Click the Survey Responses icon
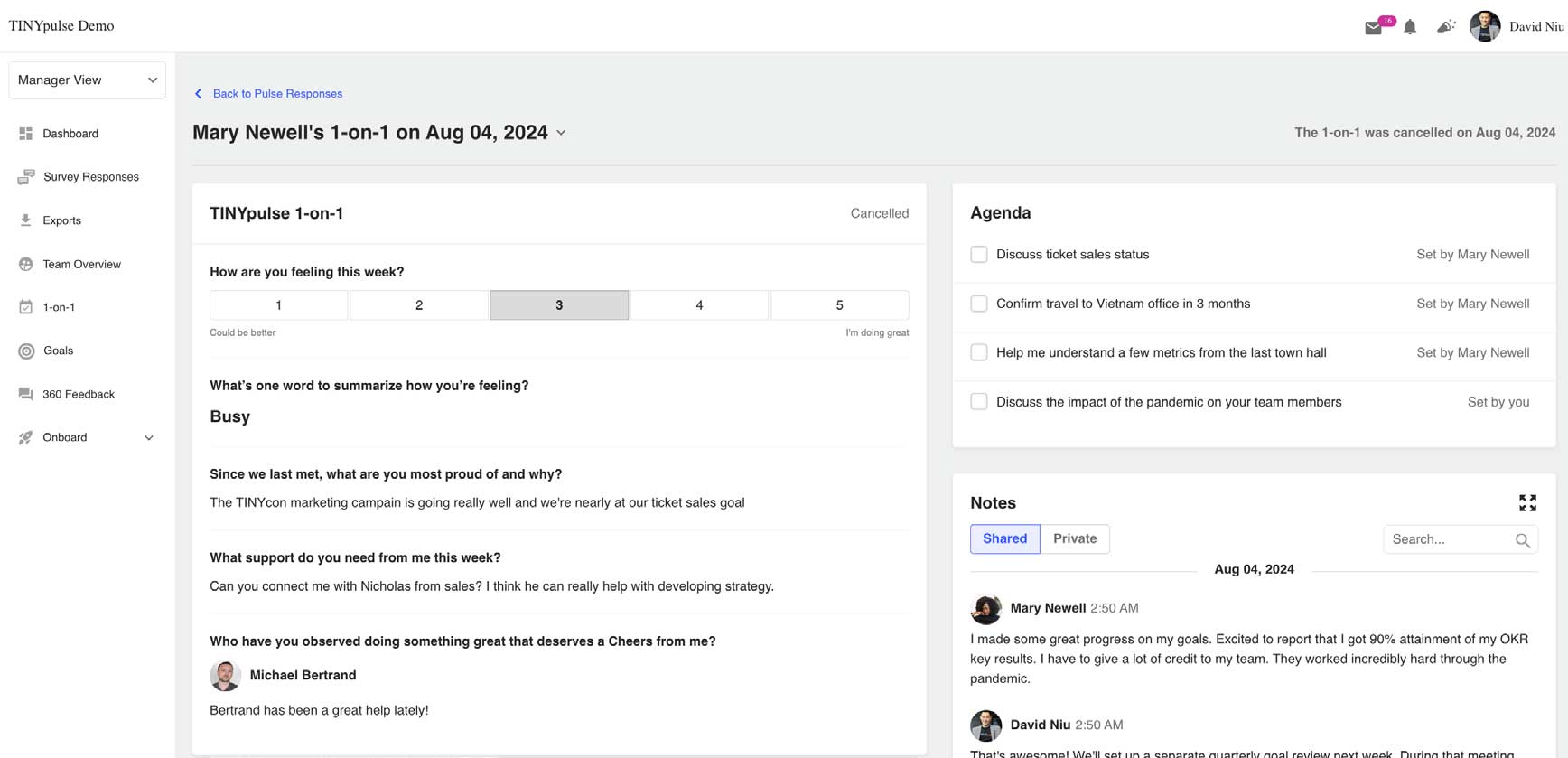Viewport: 1568px width, 758px height. pos(26,177)
